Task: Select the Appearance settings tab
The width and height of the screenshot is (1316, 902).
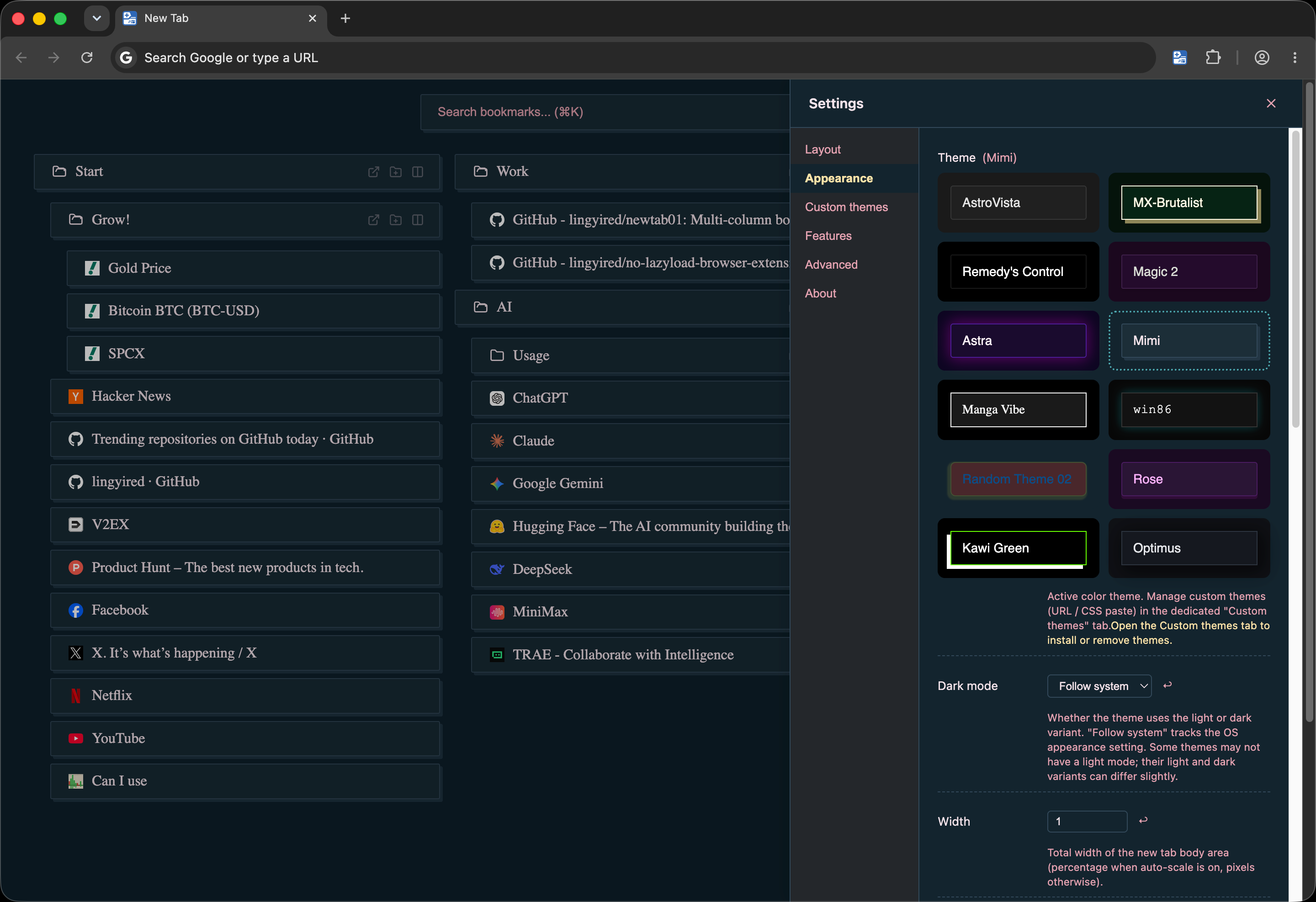Action: click(854, 178)
